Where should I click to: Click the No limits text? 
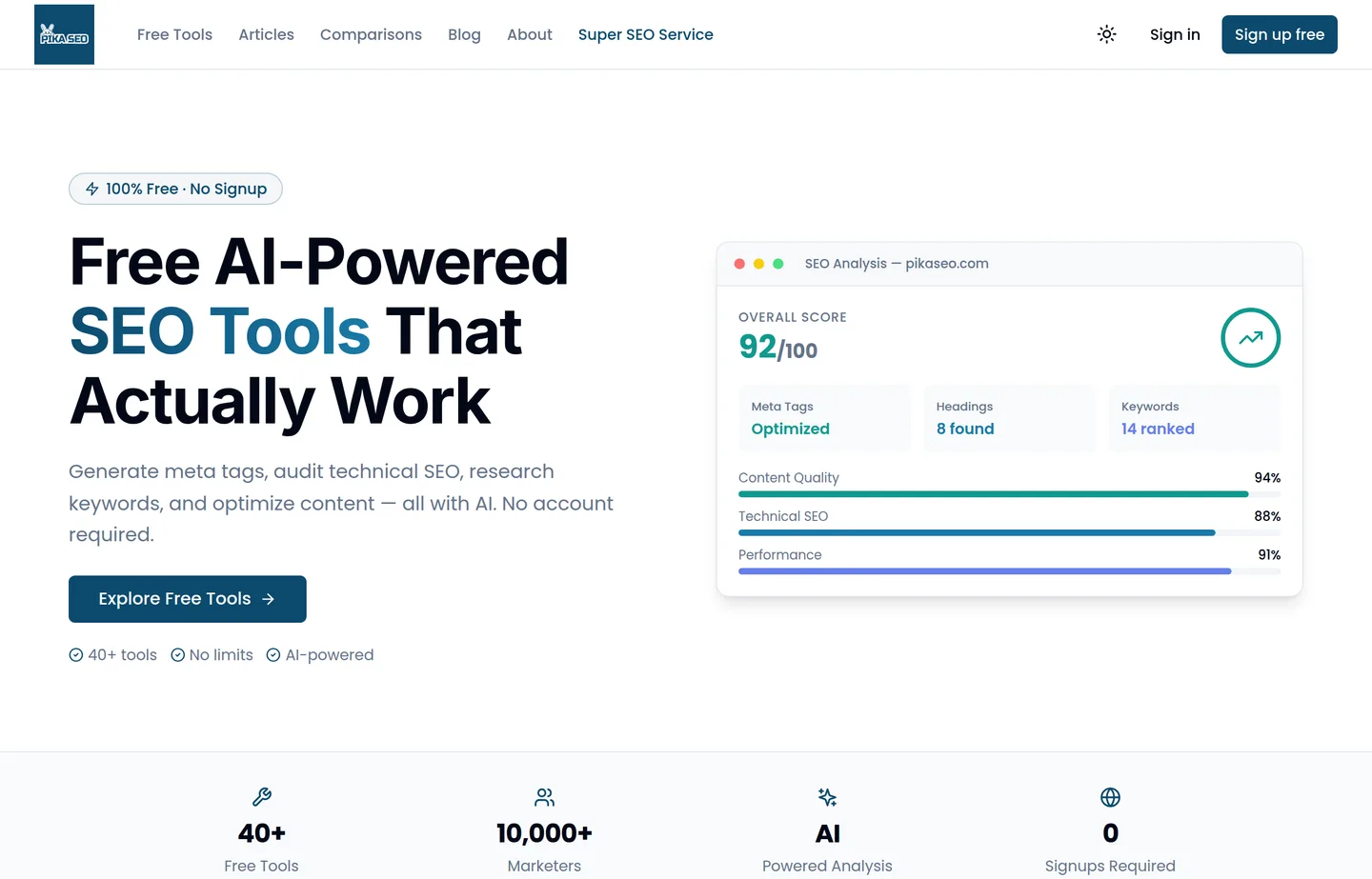click(221, 655)
